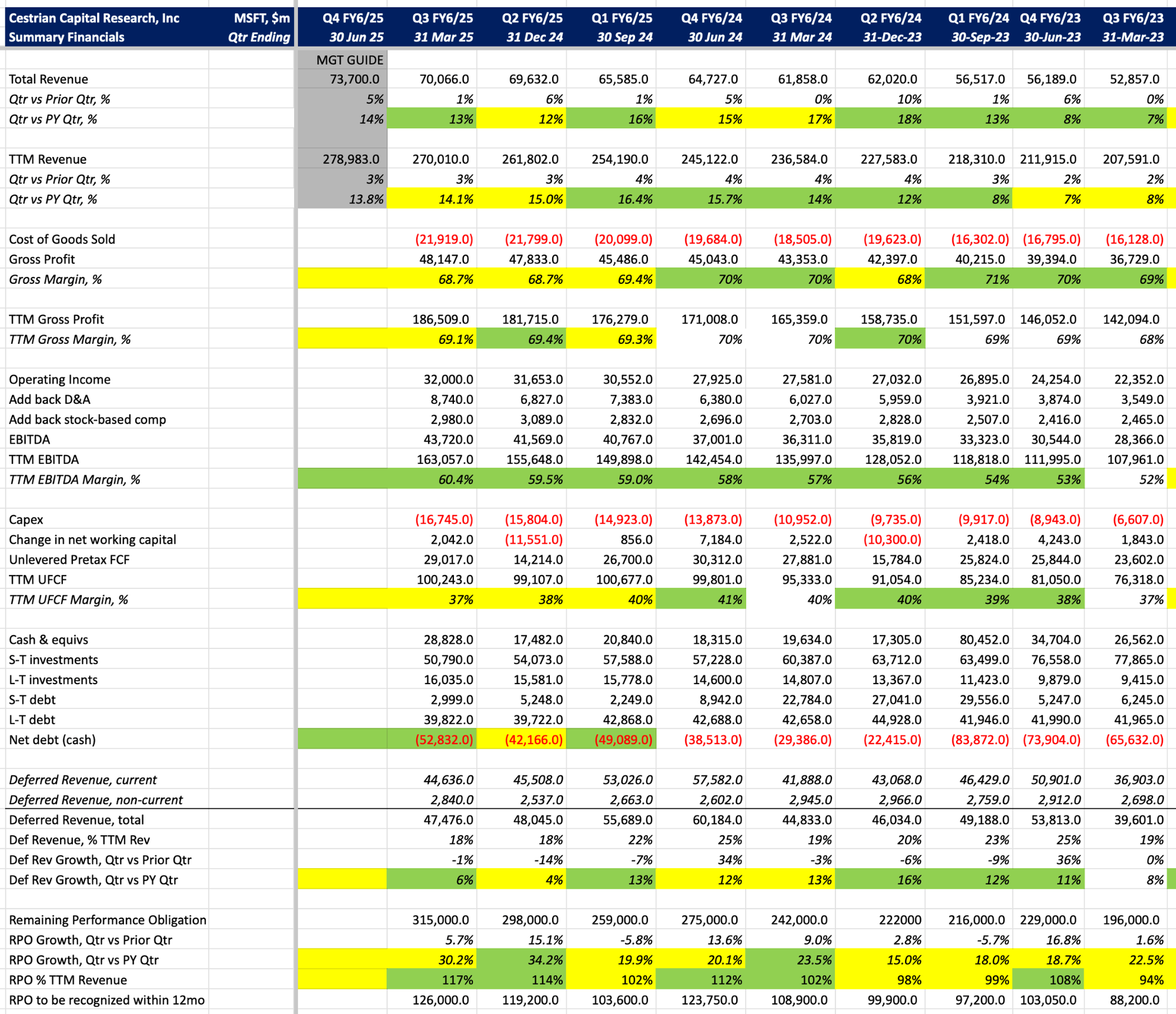Select the Total Revenue row label
Image resolution: width=1176 pixels, height=1014 pixels.
[x=48, y=79]
